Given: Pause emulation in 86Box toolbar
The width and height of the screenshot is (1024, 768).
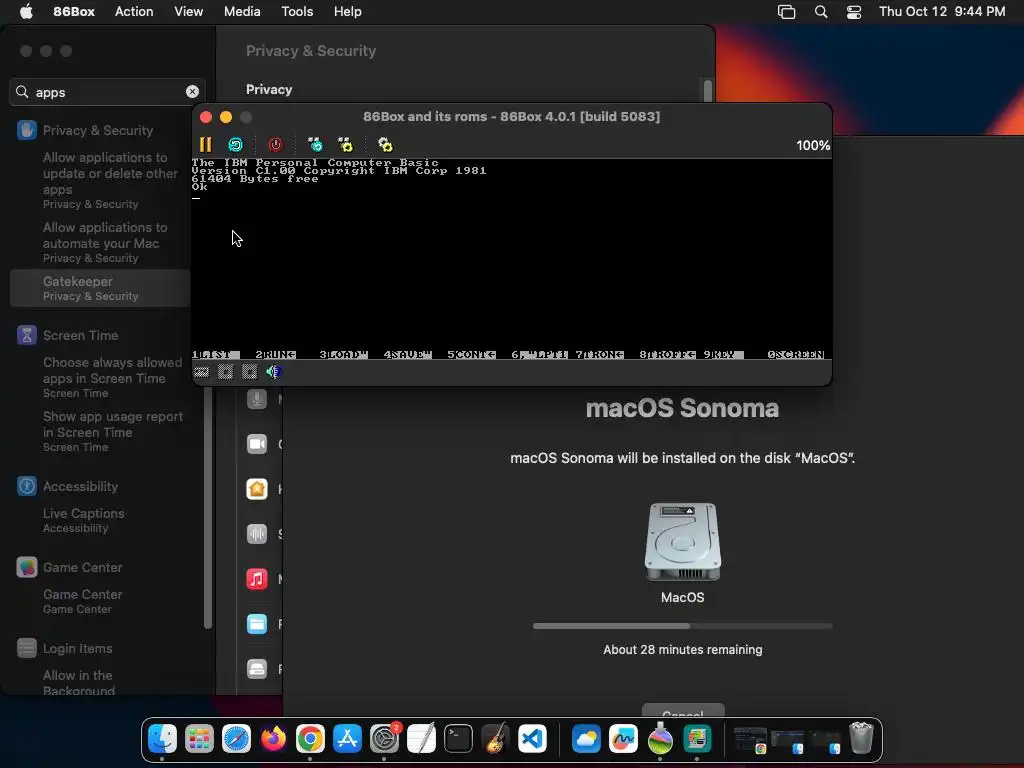Looking at the screenshot, I should coord(205,144).
